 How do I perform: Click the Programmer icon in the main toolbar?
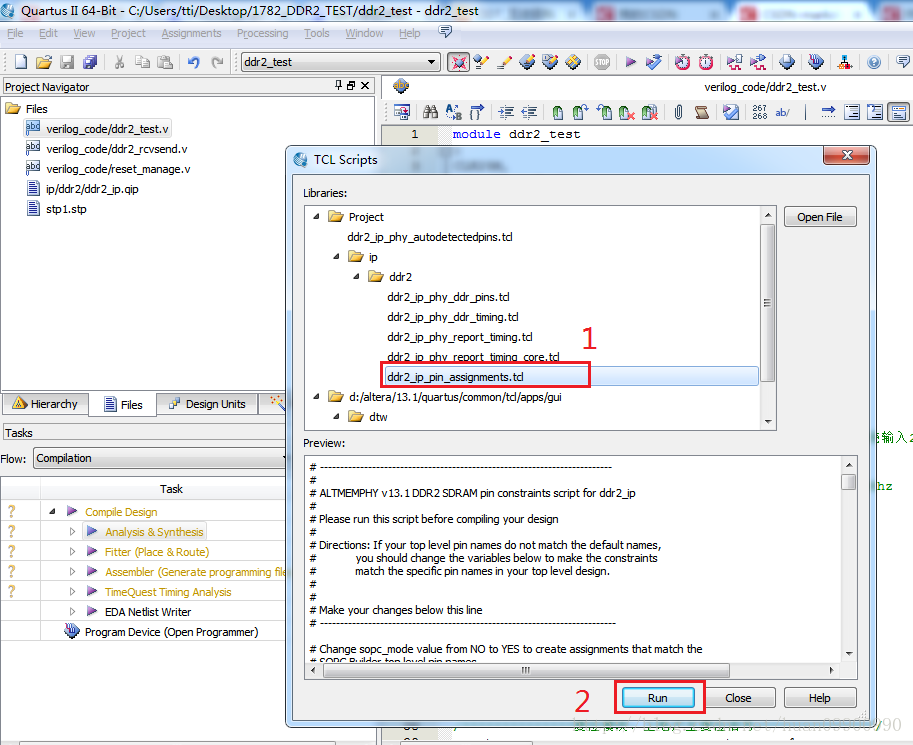(816, 62)
